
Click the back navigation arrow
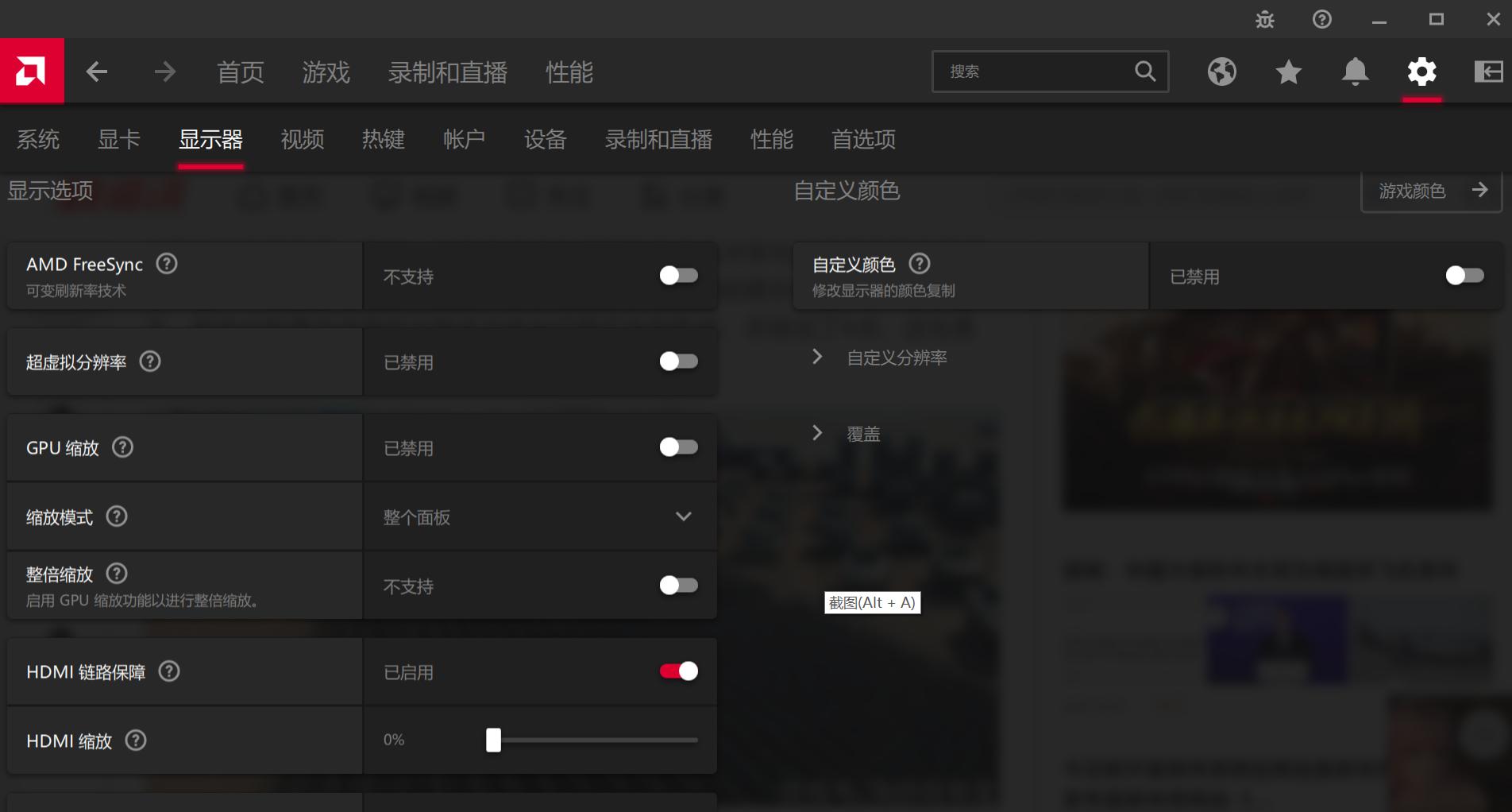96,71
